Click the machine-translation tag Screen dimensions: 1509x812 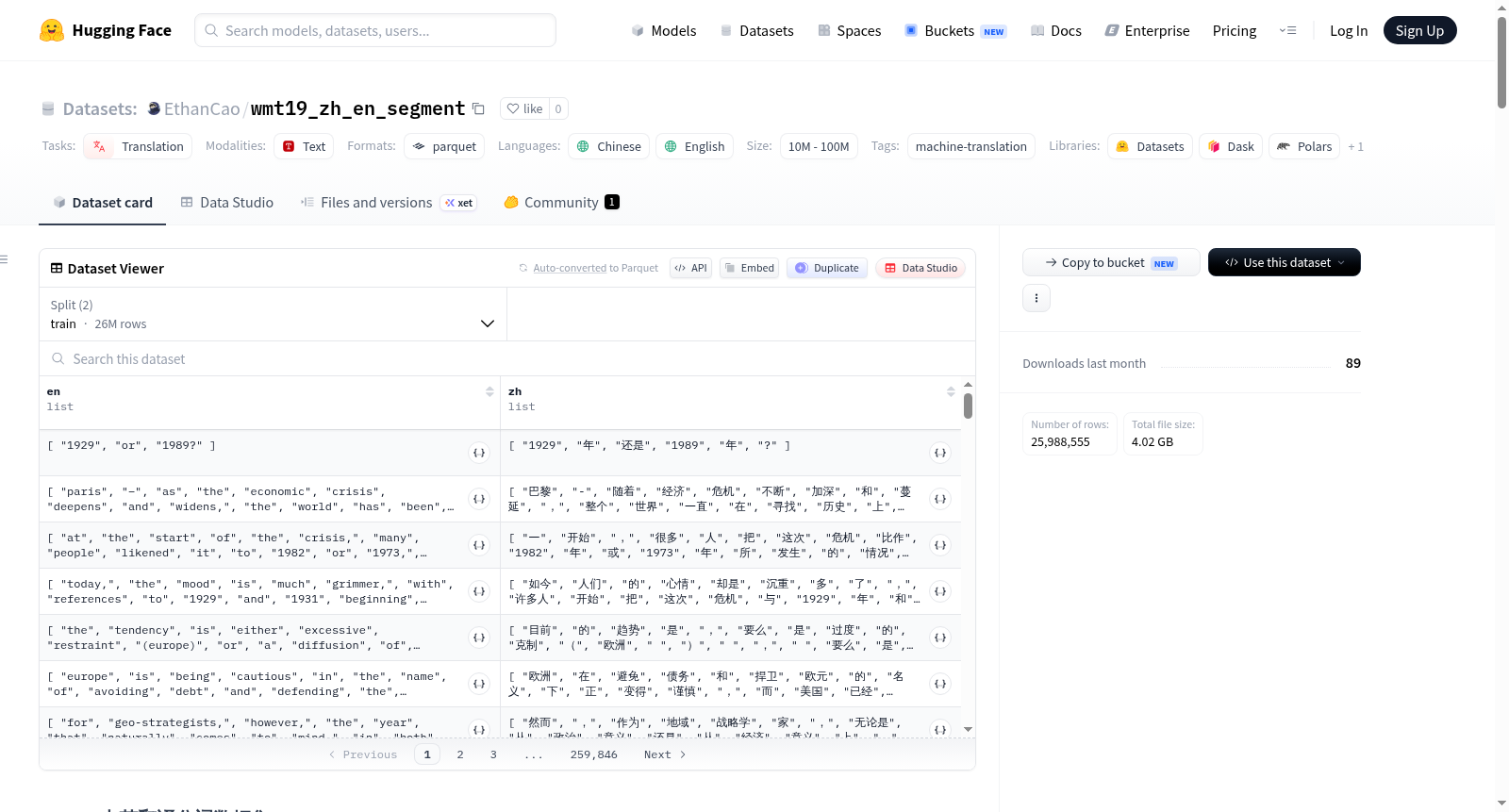point(971,146)
